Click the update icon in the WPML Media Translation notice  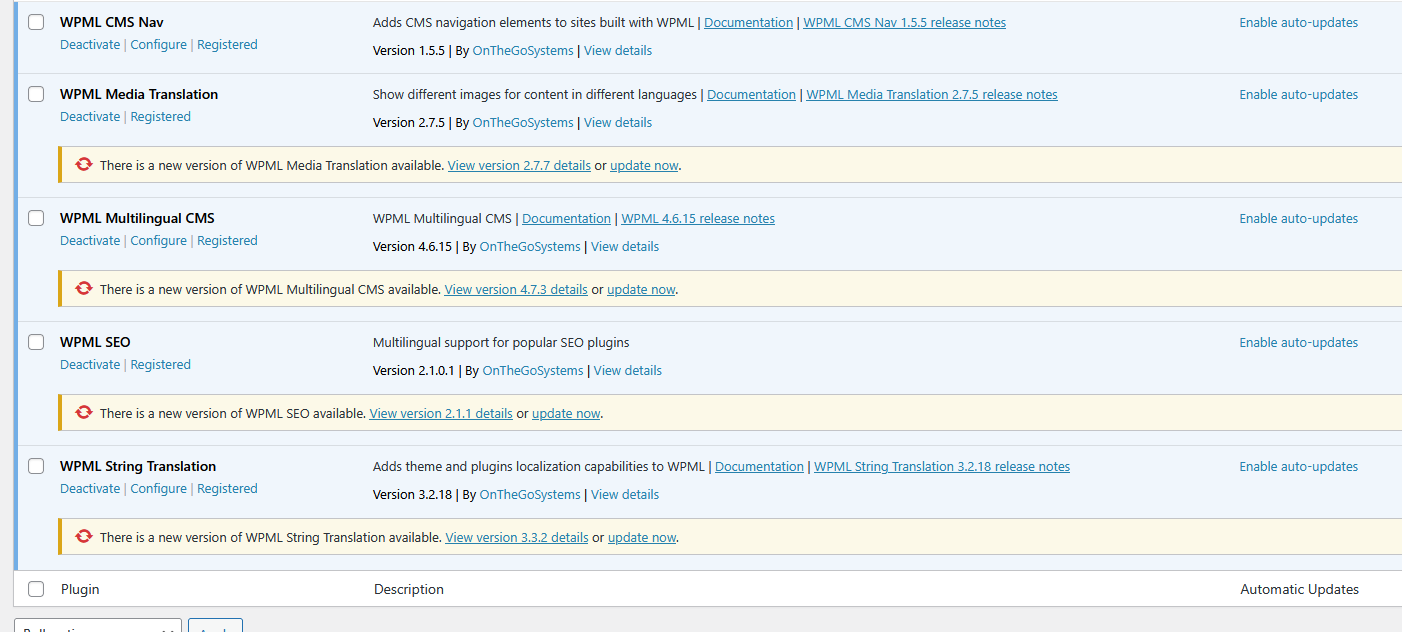84,165
